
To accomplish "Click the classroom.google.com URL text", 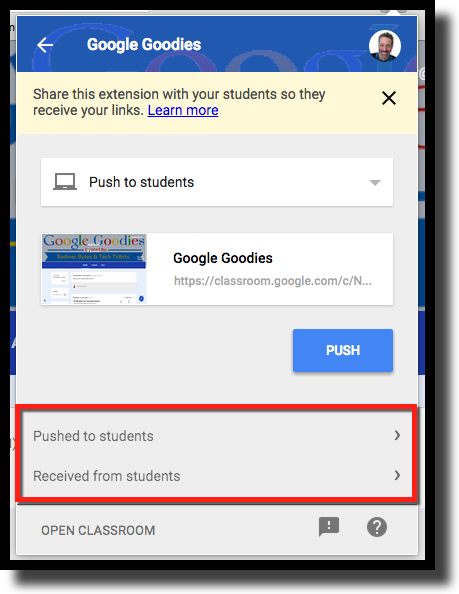I will (x=273, y=281).
